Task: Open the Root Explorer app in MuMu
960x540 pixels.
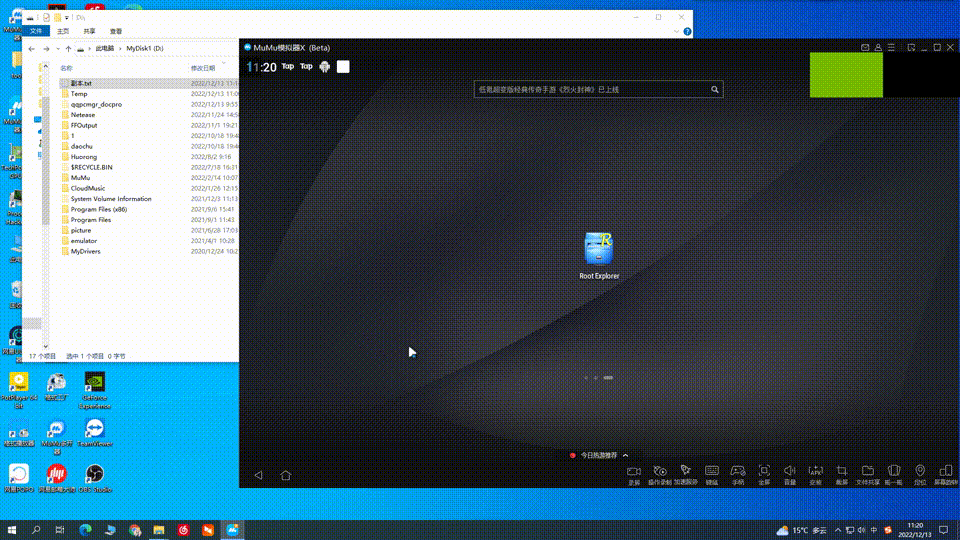Action: [x=599, y=255]
